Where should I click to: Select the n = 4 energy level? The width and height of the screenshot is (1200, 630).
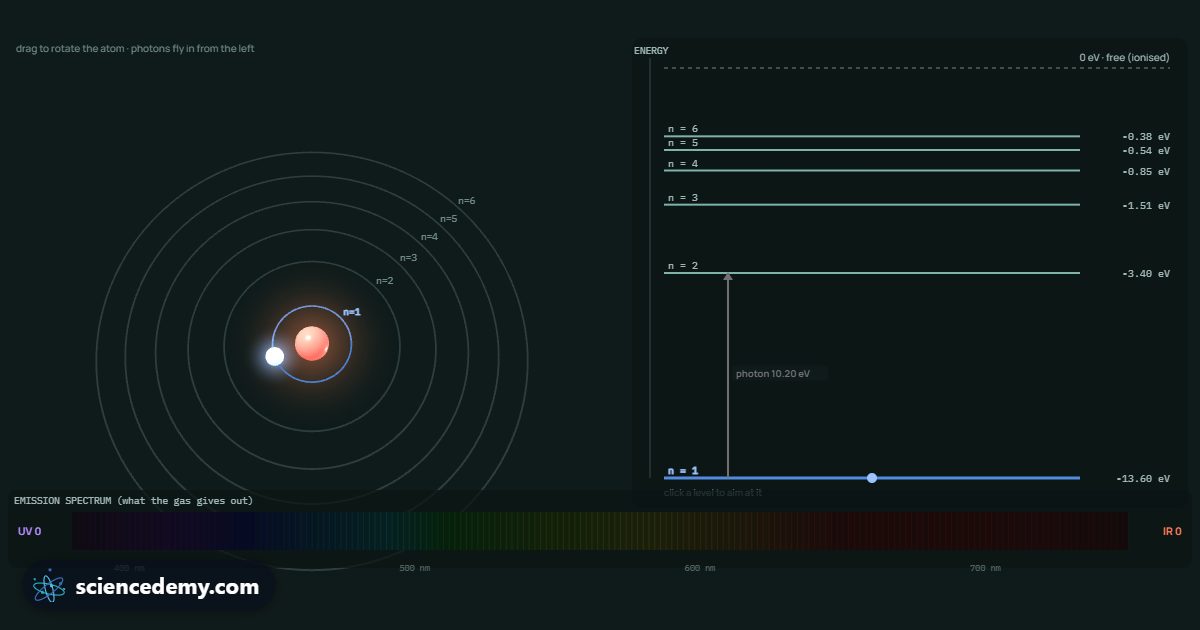point(872,171)
